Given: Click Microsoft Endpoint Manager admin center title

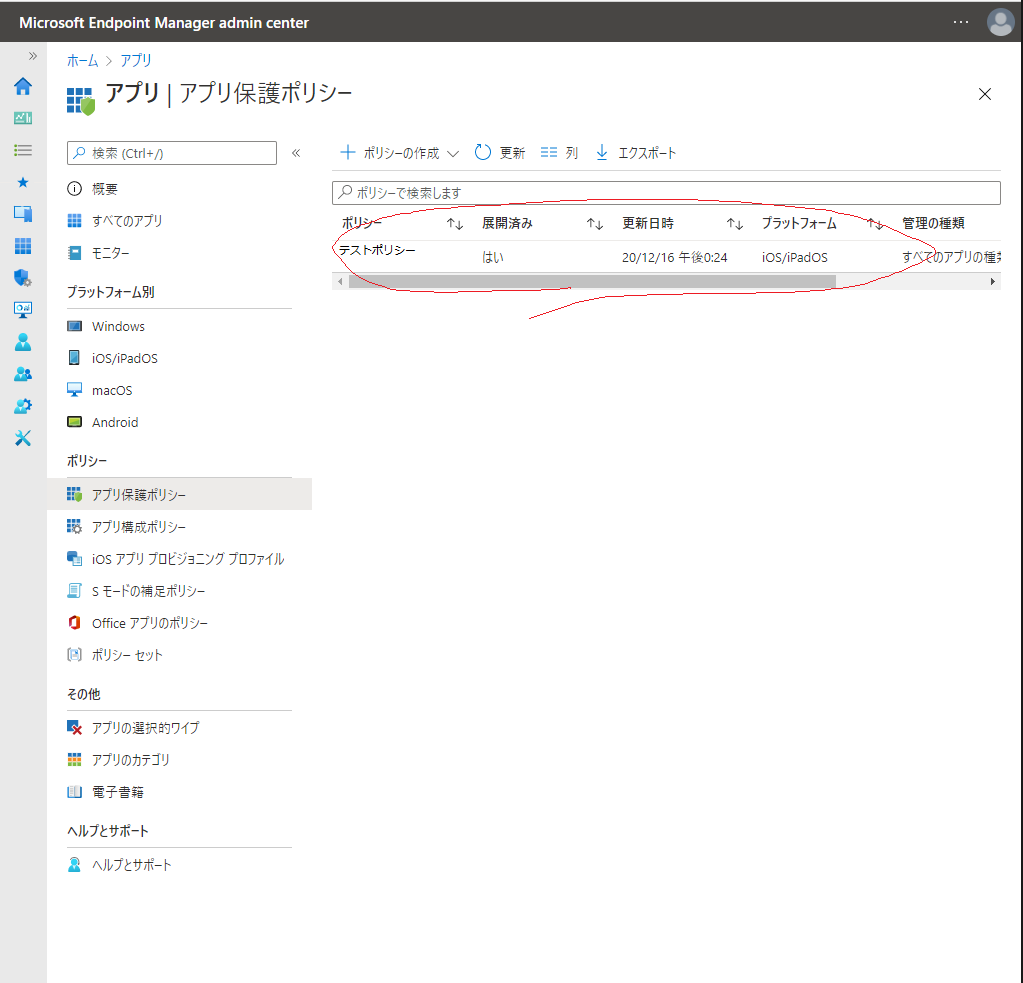Looking at the screenshot, I should point(164,22).
